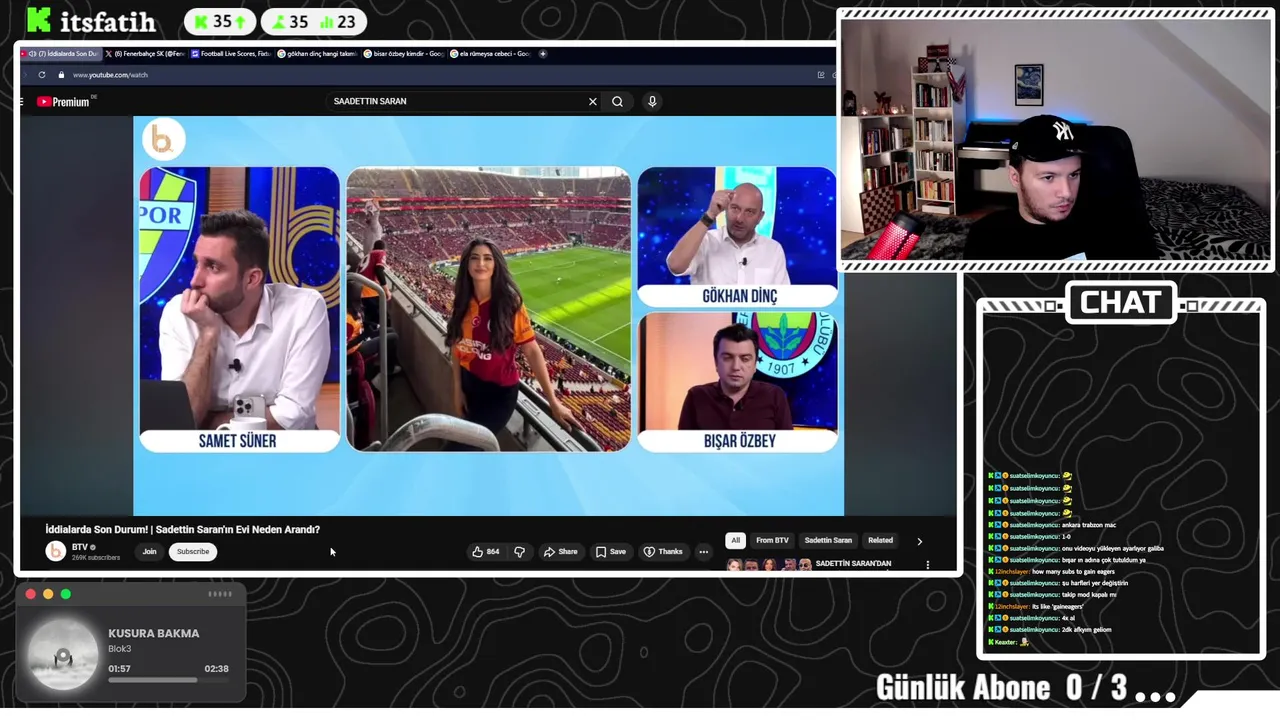Select the Related filter chip
Image resolution: width=1280 pixels, height=720 pixels.
click(x=880, y=540)
